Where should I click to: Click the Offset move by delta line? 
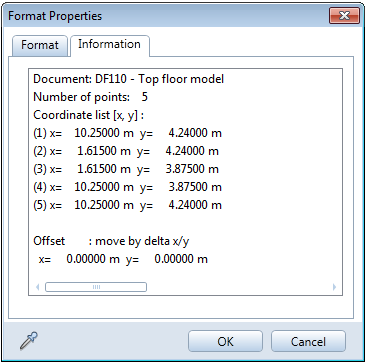coord(111,241)
